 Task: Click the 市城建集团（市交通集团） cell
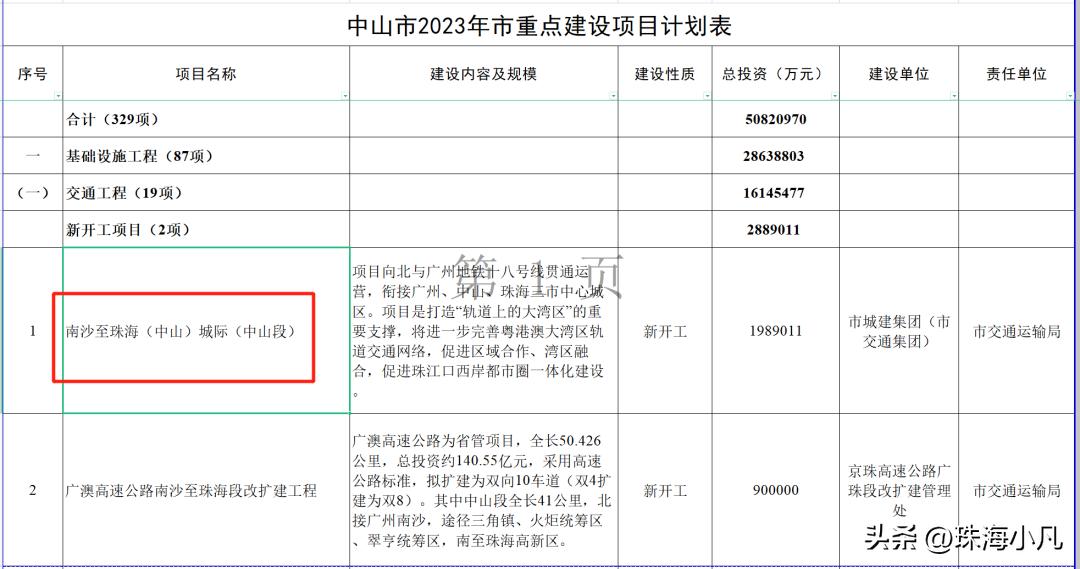tap(899, 331)
